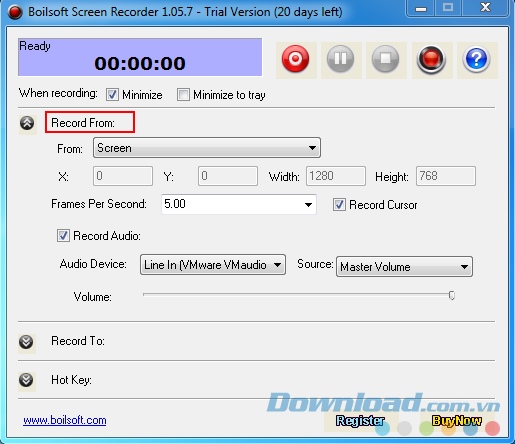Click the X coordinate input field
Image resolution: width=515 pixels, height=444 pixels.
click(123, 176)
